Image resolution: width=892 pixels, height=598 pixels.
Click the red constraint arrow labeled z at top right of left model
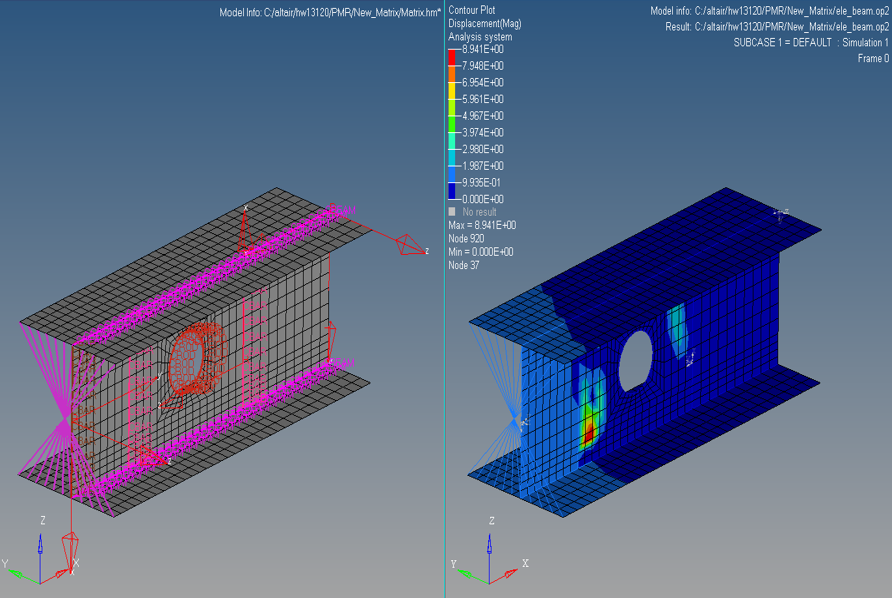click(x=408, y=244)
